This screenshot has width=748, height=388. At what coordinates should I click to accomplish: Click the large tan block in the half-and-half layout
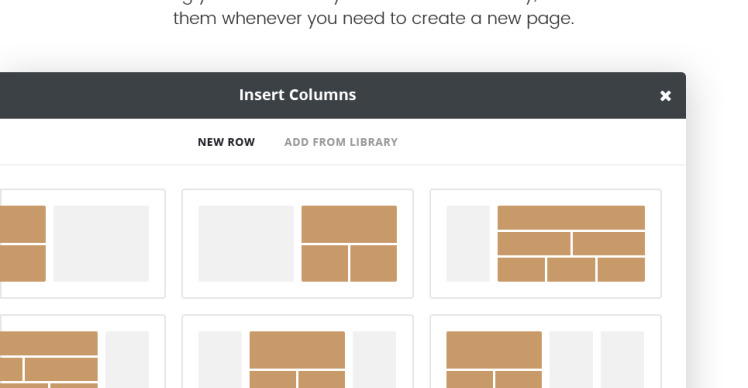coord(349,224)
